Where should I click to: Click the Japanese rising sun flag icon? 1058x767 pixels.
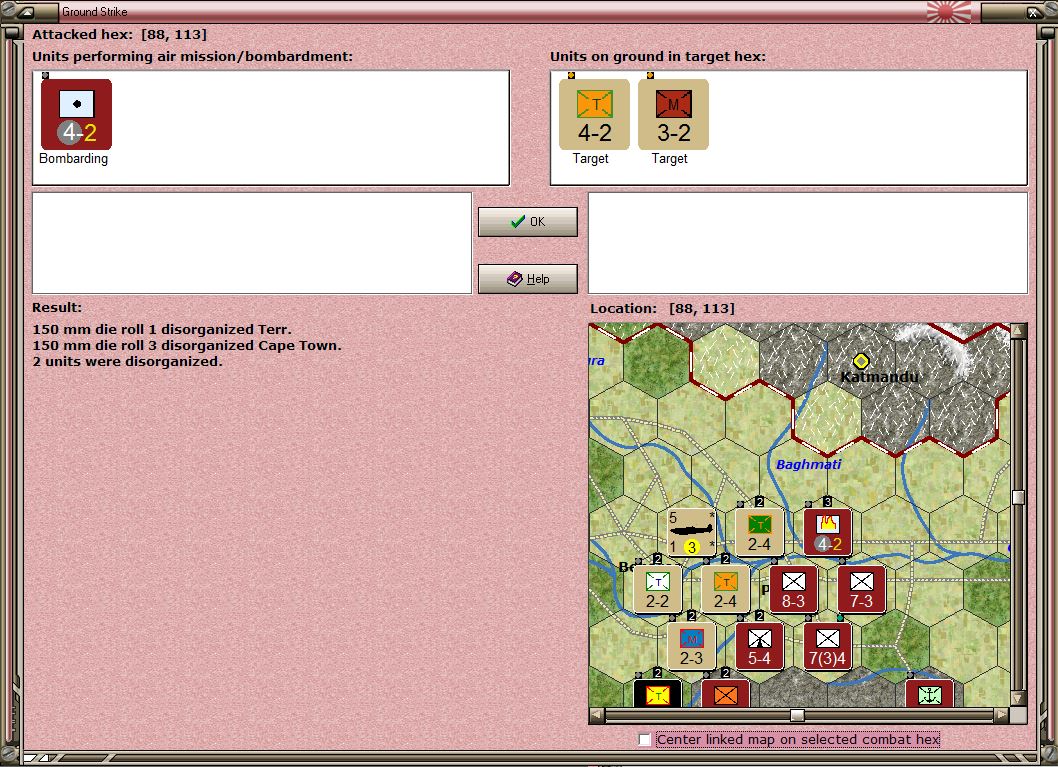[x=949, y=11]
